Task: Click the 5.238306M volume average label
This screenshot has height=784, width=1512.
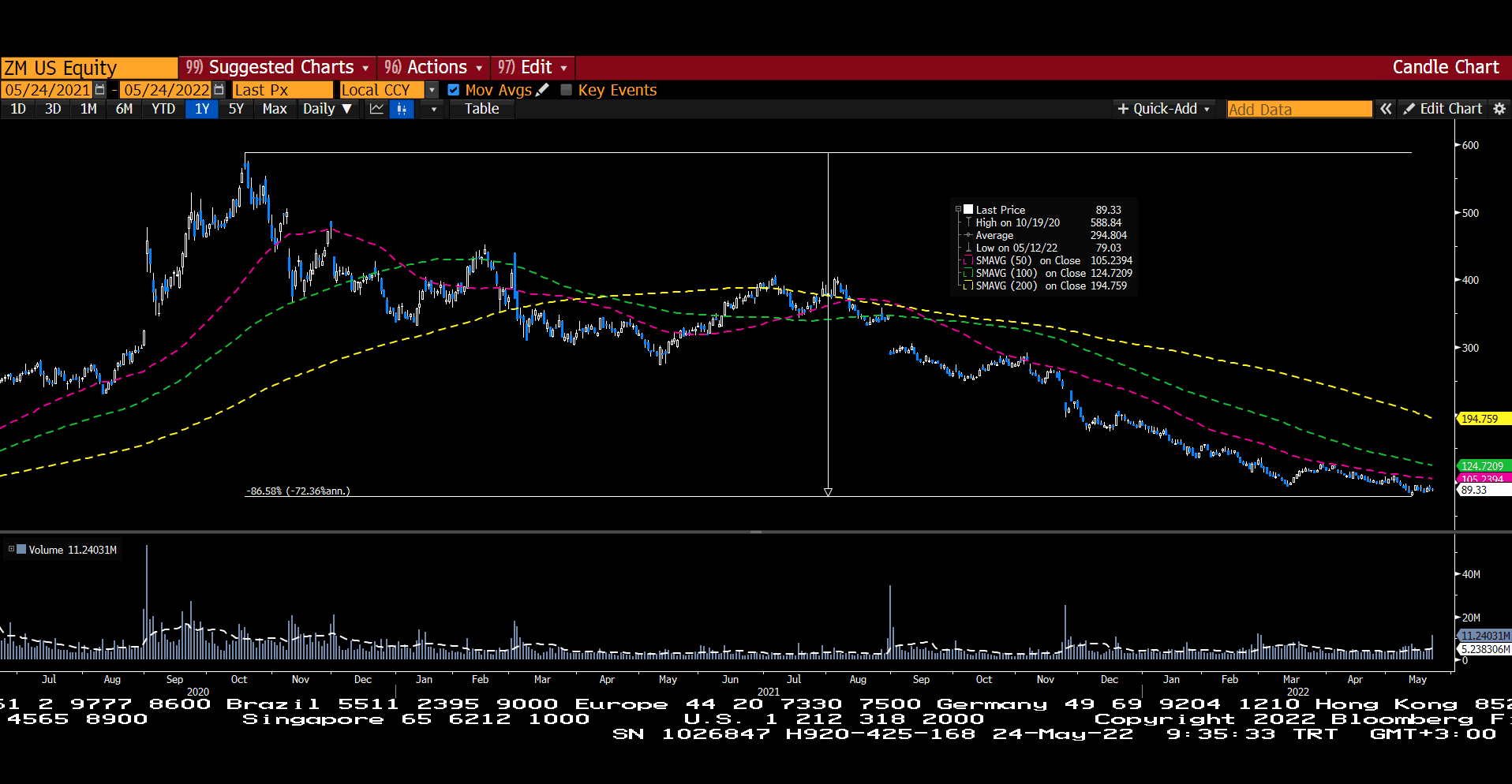Action: tap(1484, 649)
